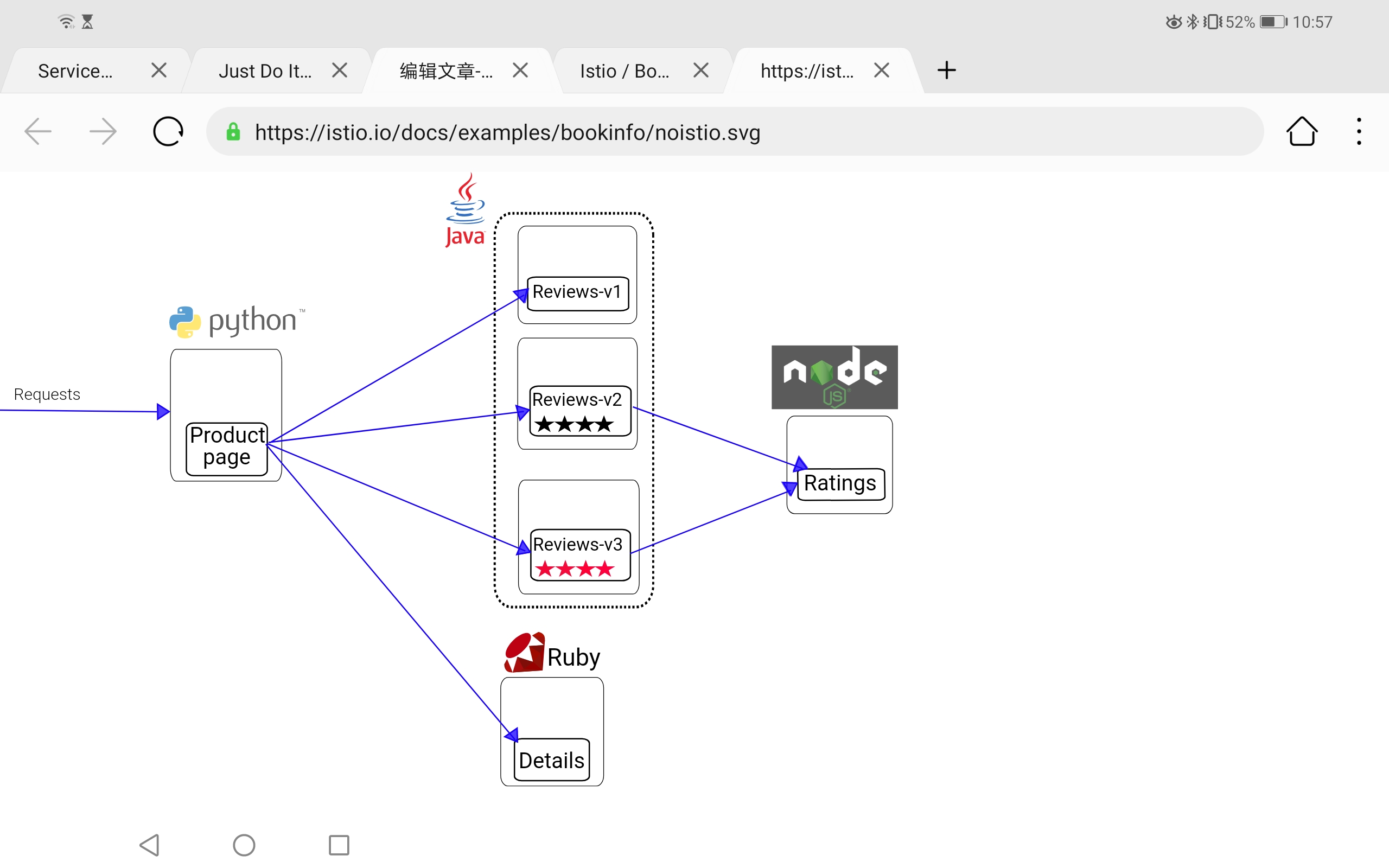Open a new tab with plus button
1389x868 pixels.
tap(946, 71)
